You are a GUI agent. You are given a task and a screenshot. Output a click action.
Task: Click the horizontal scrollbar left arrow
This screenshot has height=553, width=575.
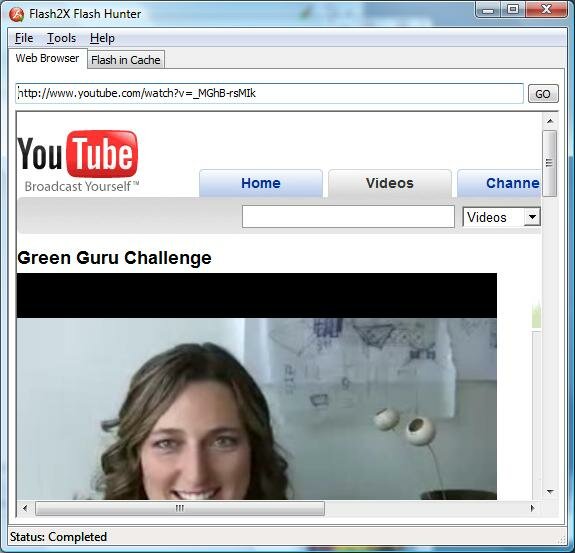coord(25,508)
